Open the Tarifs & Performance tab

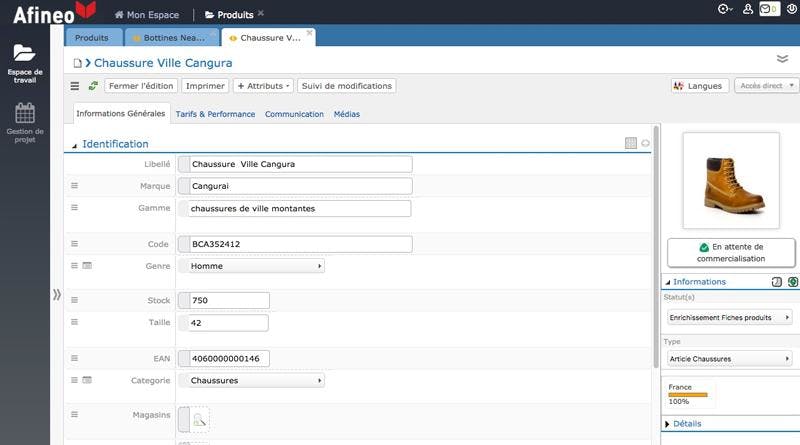(215, 114)
